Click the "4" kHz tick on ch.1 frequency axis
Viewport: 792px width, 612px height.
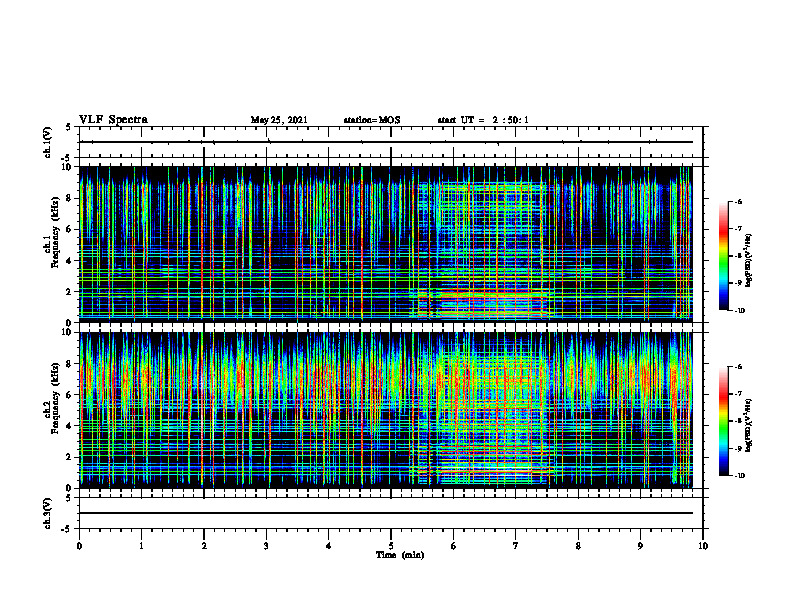click(70, 261)
